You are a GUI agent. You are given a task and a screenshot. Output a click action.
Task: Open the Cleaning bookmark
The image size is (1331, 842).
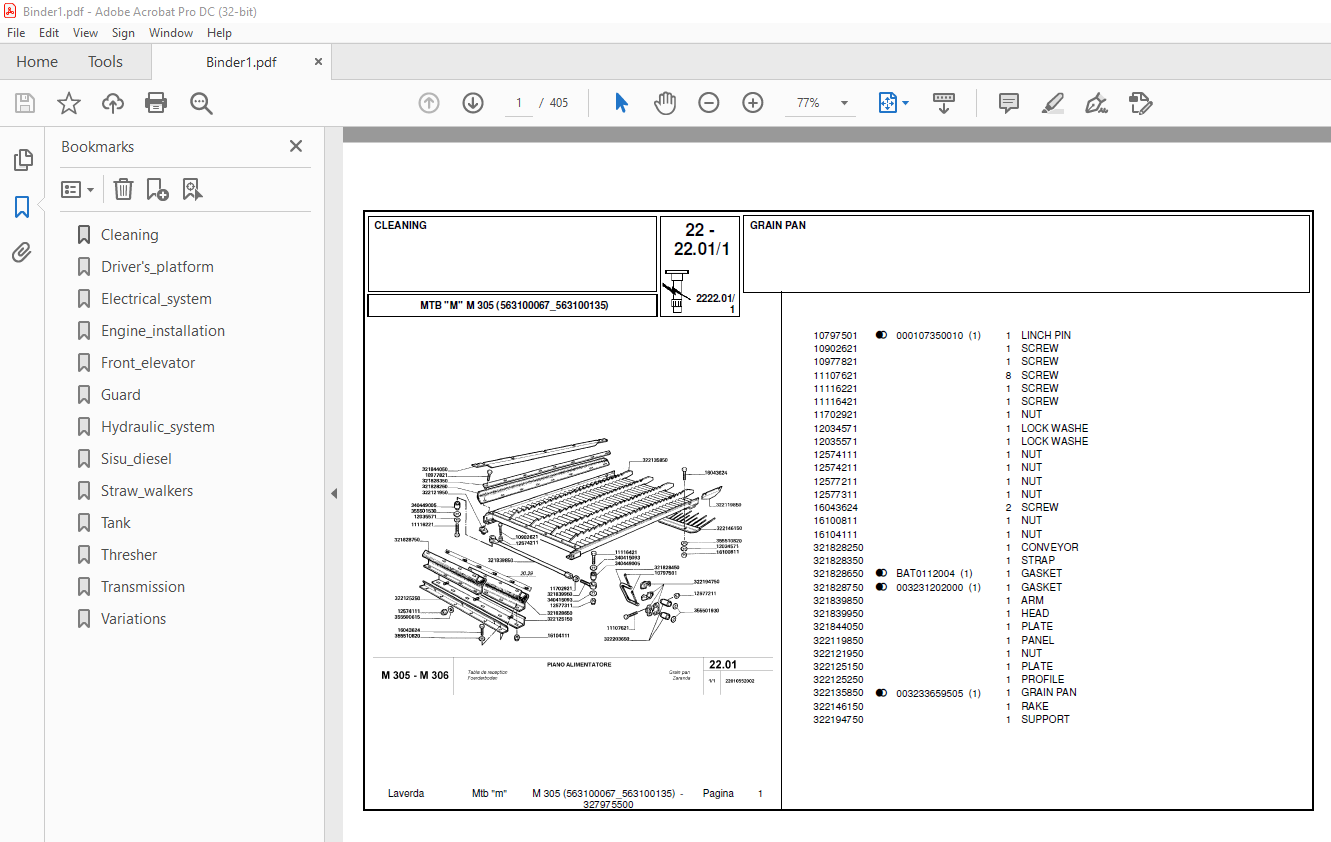129,235
